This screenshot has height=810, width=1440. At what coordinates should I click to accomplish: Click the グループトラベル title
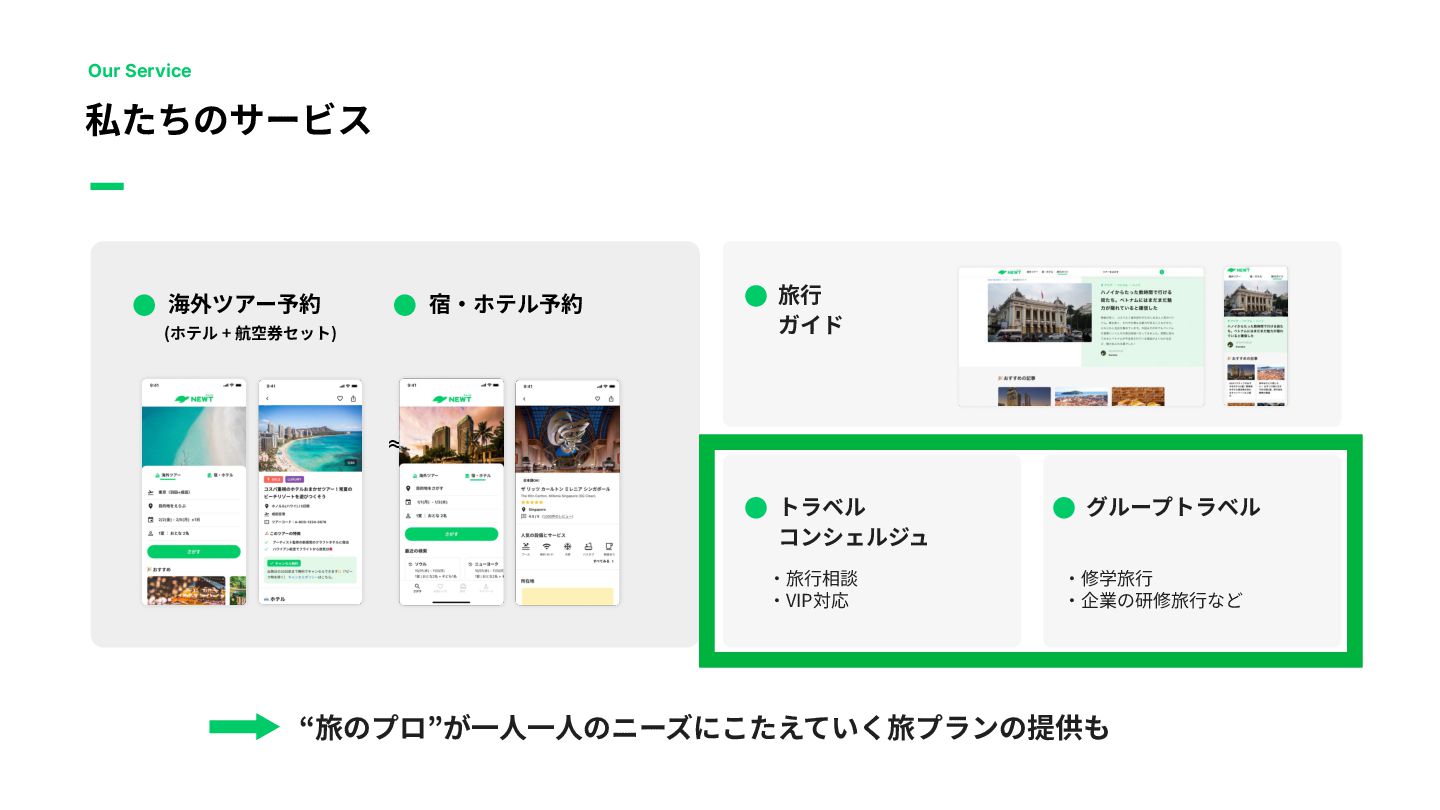pos(1173,507)
